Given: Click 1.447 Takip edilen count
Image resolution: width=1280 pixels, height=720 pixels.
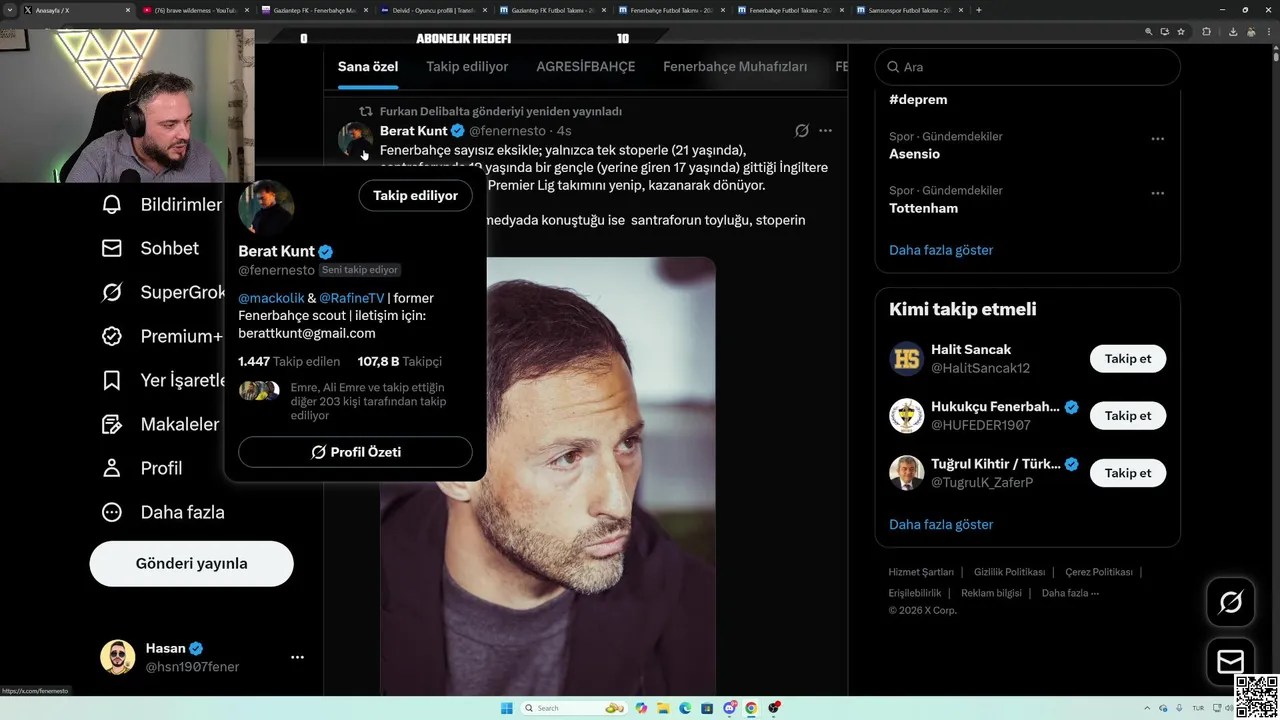Looking at the screenshot, I should pos(289,362).
